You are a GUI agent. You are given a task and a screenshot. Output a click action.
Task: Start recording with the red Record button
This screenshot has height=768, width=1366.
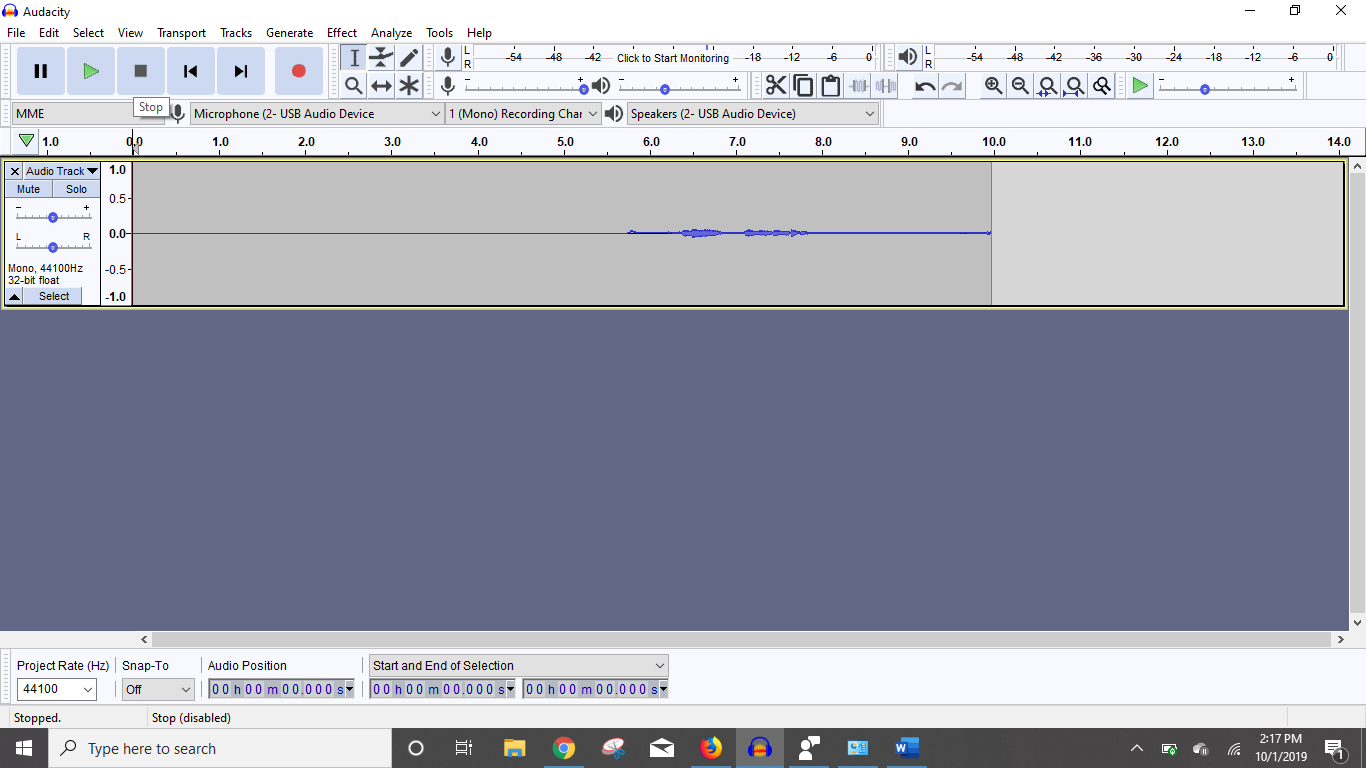point(298,71)
